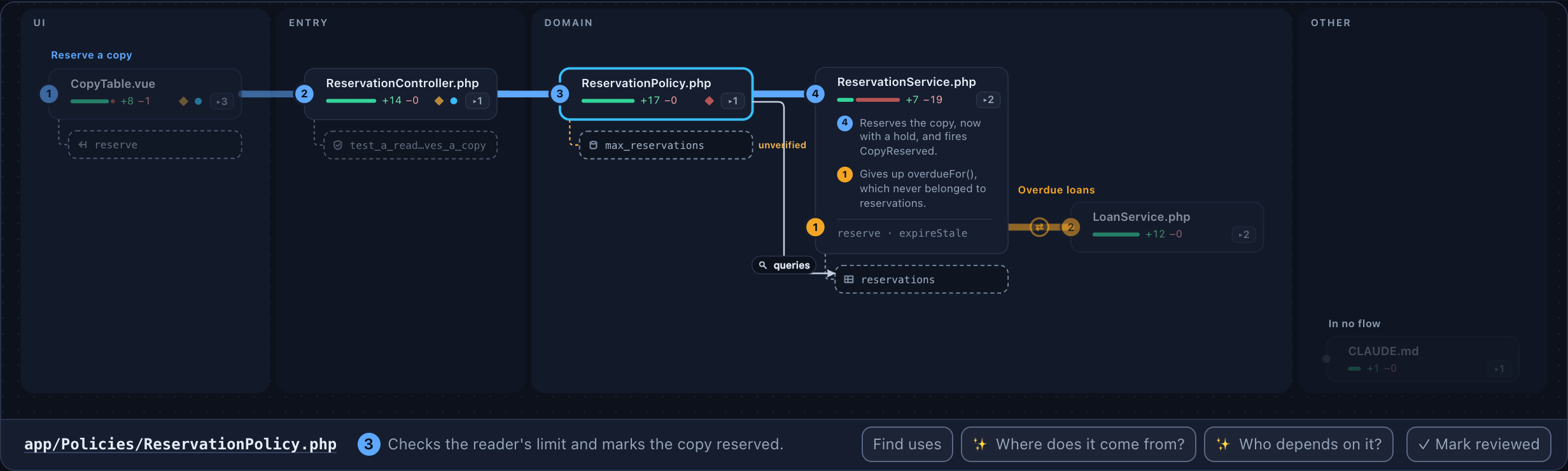Expand the ▸1 counter on ReservationController.php
Viewport: 1568px width, 471px height.
(477, 101)
